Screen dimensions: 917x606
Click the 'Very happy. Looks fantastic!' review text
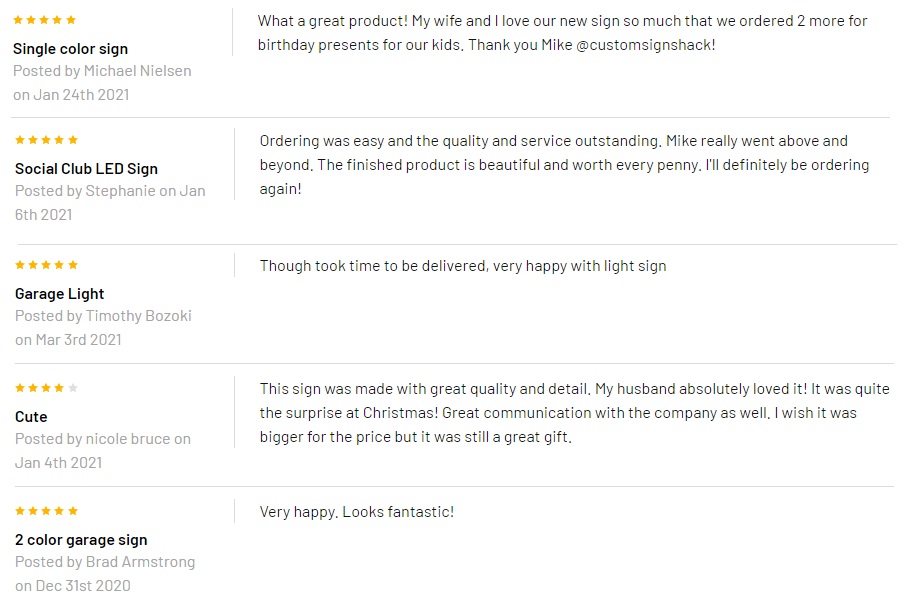click(x=357, y=512)
